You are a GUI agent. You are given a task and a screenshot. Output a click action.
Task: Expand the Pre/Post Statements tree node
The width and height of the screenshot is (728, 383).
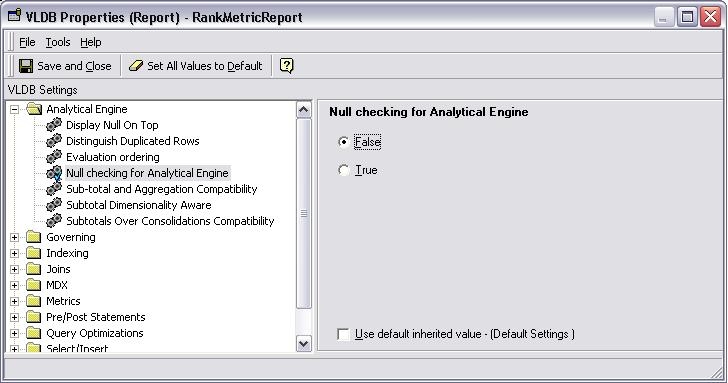[14, 318]
